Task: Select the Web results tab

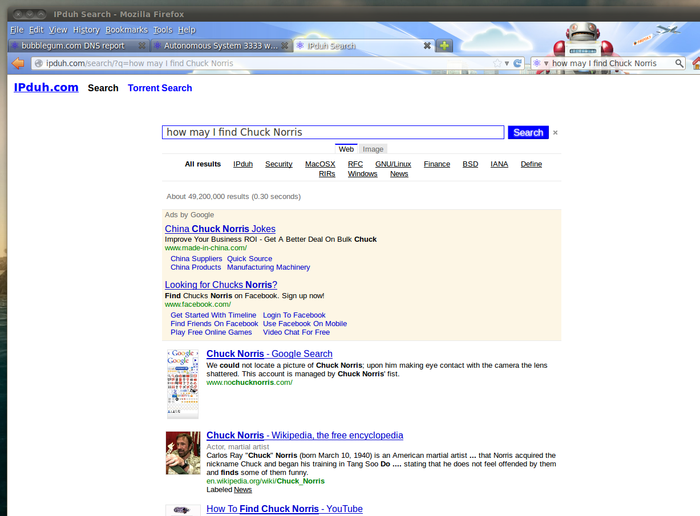Action: tap(346, 149)
